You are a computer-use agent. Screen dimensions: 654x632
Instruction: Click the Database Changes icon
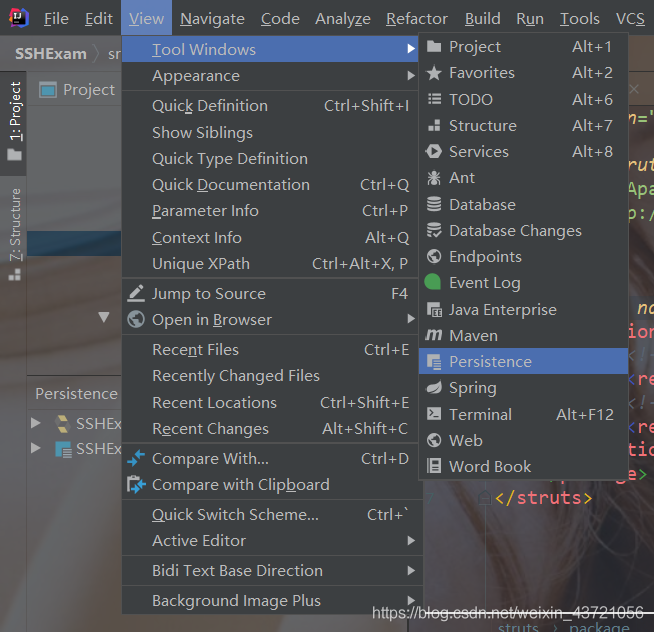click(434, 230)
